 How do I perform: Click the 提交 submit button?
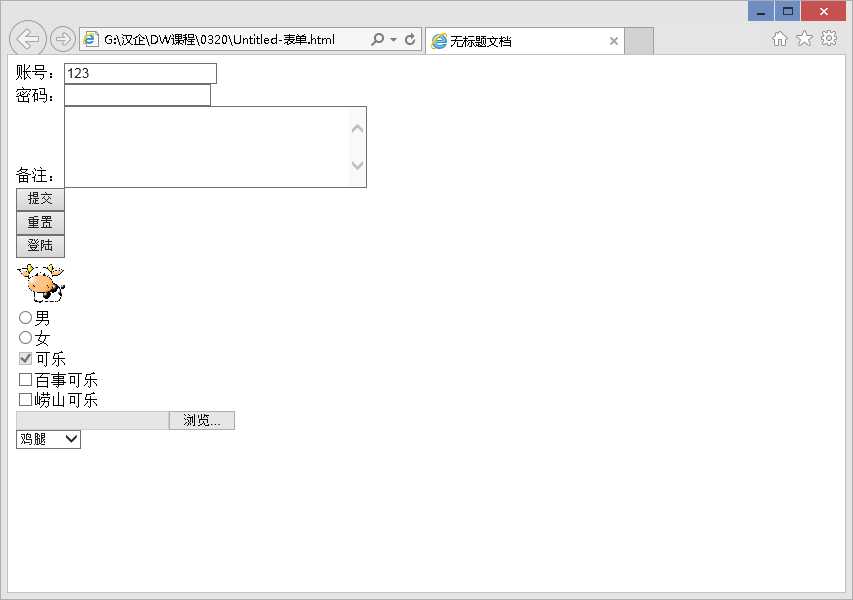point(40,199)
